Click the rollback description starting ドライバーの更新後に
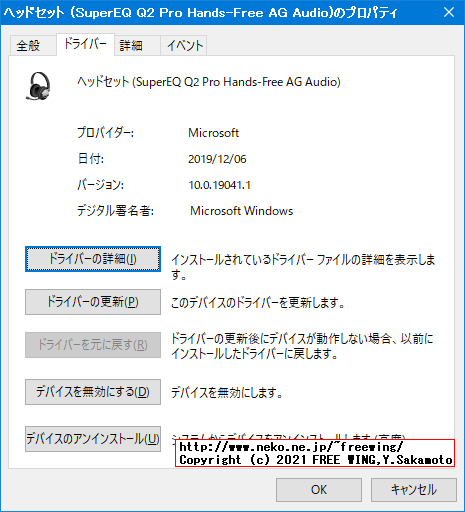This screenshot has height=512, width=465. point(302,346)
